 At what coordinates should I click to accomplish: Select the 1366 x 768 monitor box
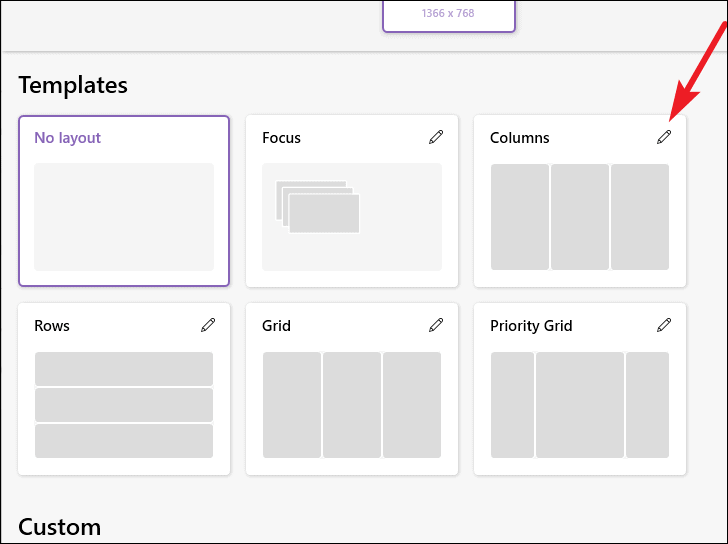448,15
